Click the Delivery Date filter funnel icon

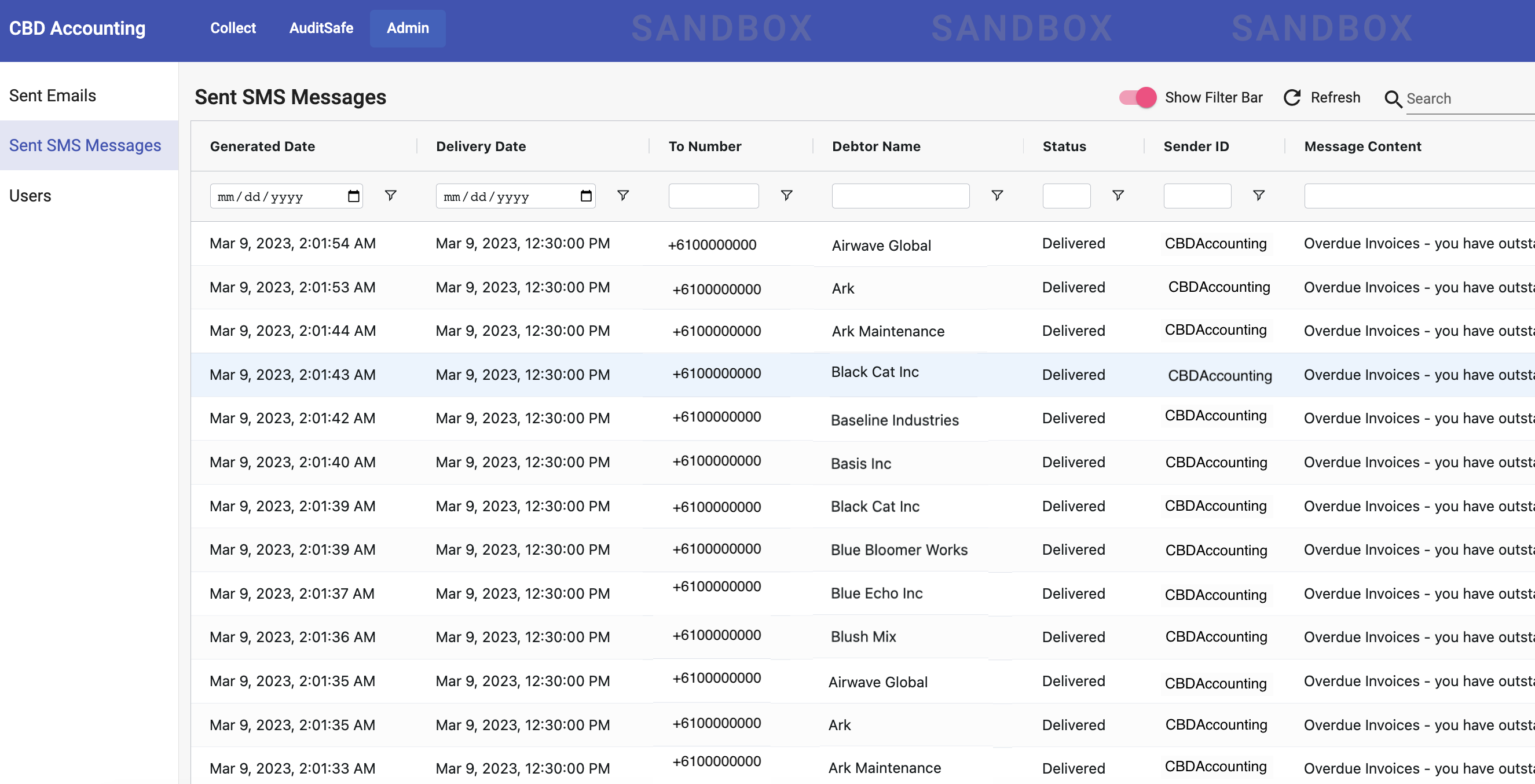[622, 195]
